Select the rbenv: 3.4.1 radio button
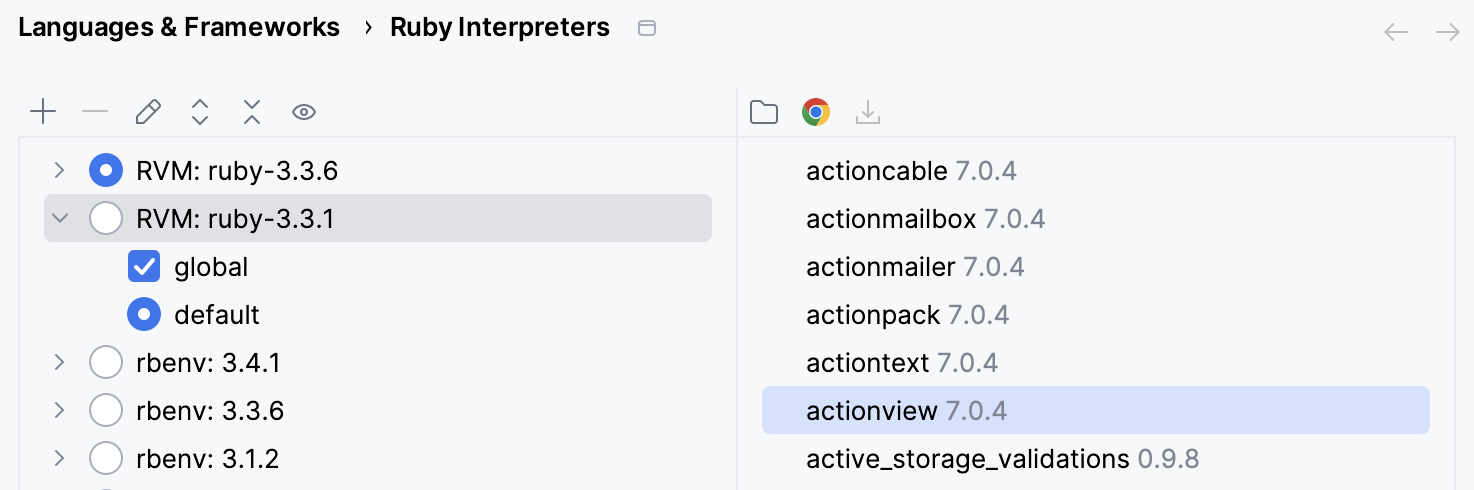Image resolution: width=1474 pixels, height=490 pixels. point(106,363)
